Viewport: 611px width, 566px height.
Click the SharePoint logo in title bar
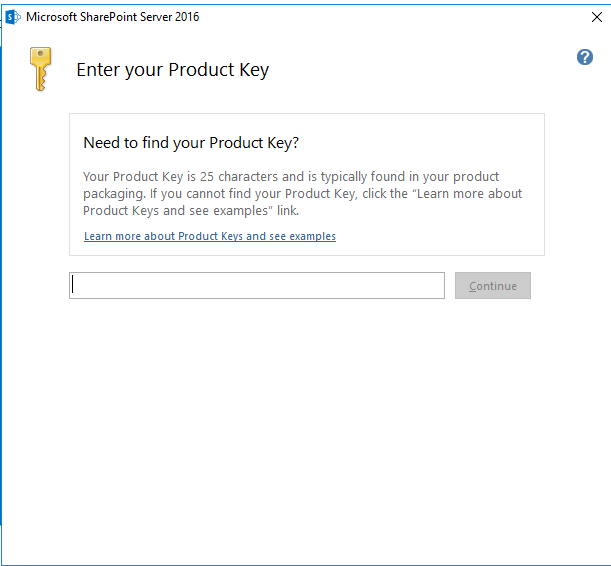[13, 16]
